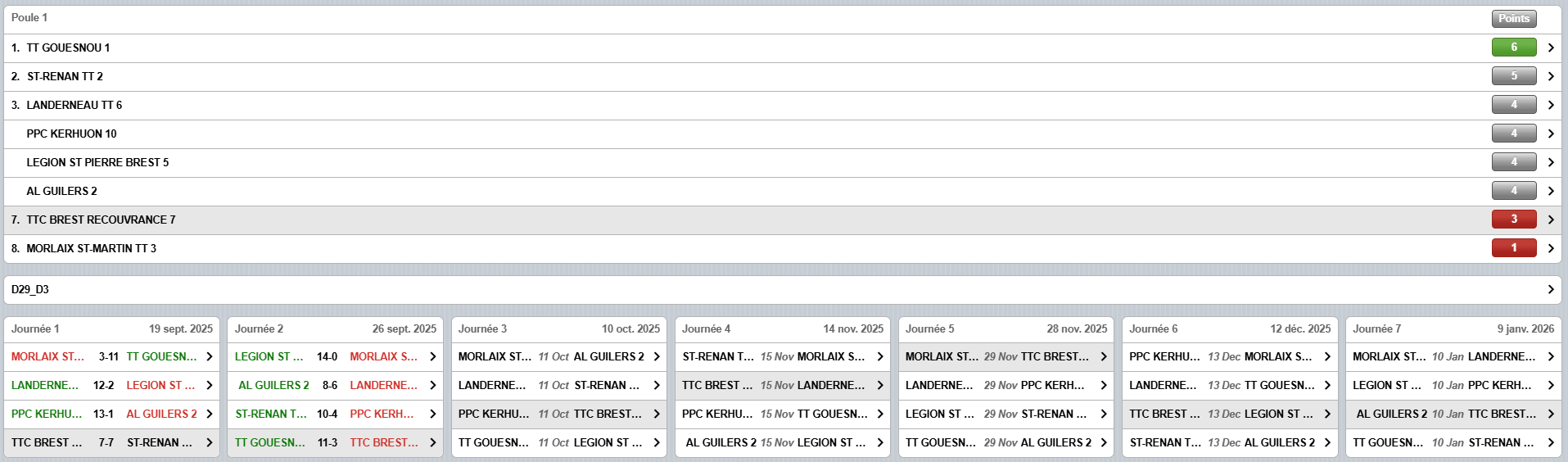
Task: Expand the 3-11 match in Journée 1
Action: (210, 356)
